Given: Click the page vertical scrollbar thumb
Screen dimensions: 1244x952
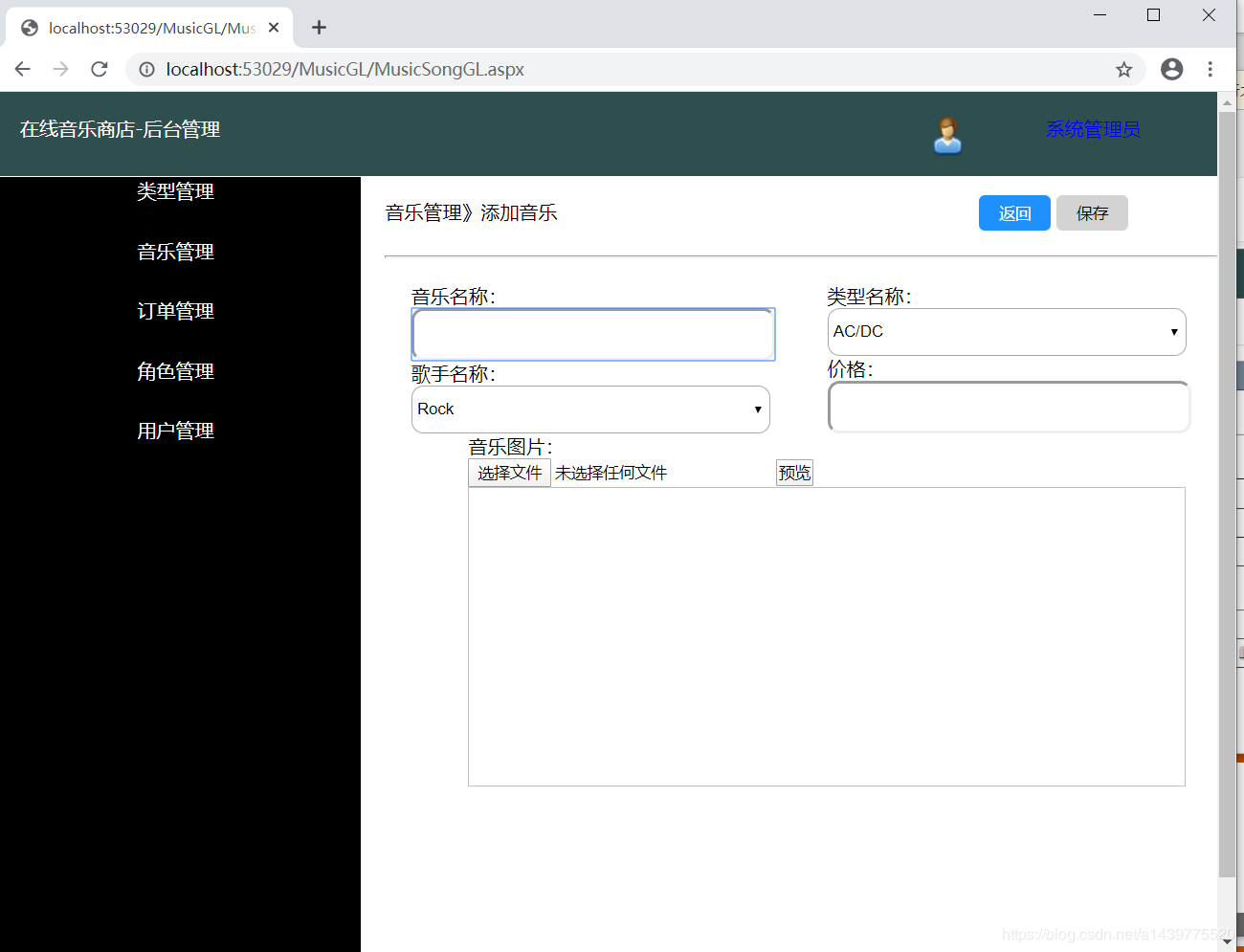Looking at the screenshot, I should (x=1227, y=495).
